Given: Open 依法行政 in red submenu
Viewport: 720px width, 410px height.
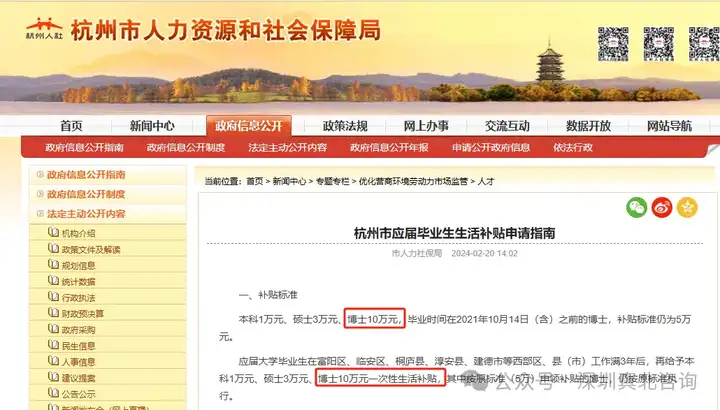Looking at the screenshot, I should 573,147.
